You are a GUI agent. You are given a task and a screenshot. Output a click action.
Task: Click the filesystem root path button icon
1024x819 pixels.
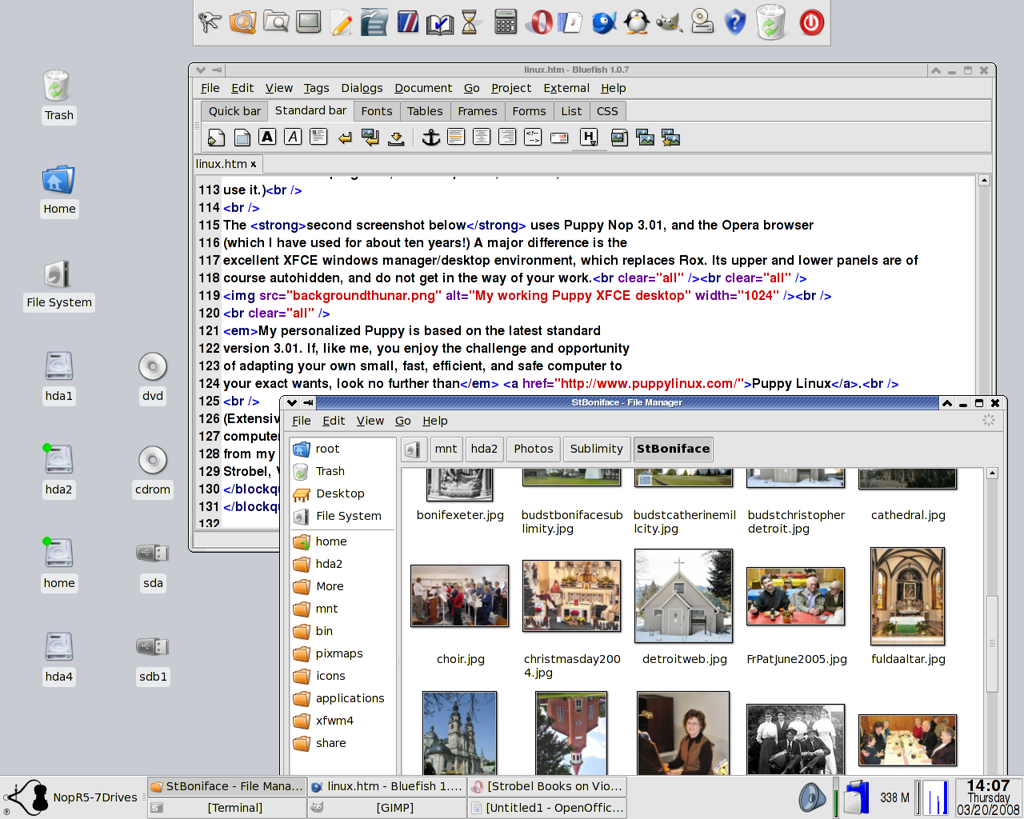pyautogui.click(x=414, y=449)
